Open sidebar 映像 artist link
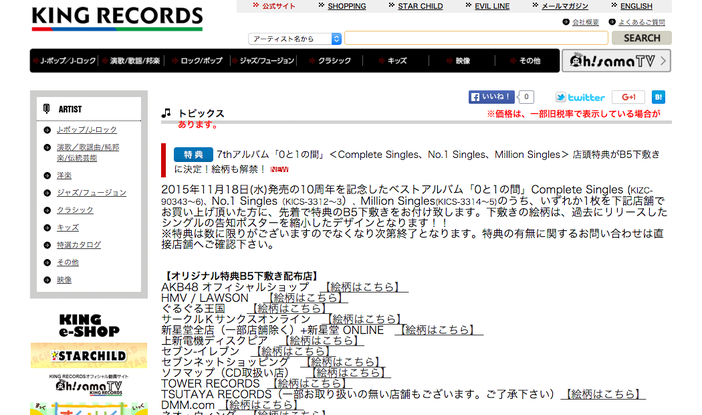This screenshot has width=702, height=415. click(x=64, y=280)
